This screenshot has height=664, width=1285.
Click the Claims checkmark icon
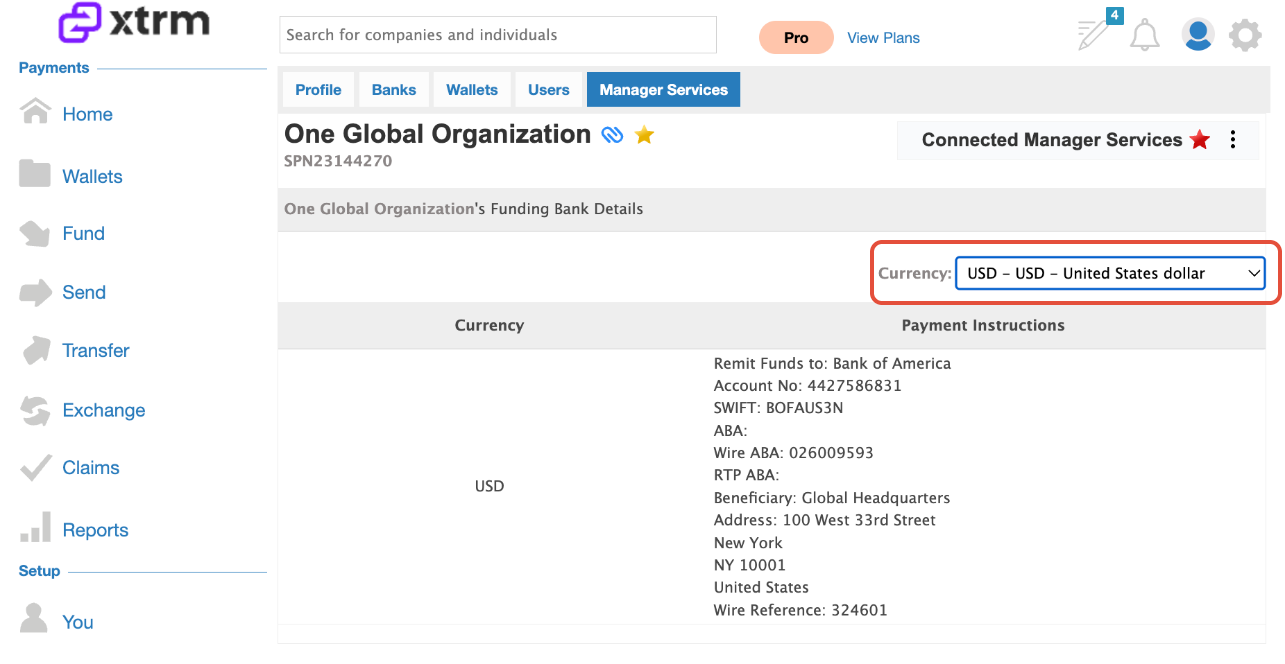click(x=35, y=467)
